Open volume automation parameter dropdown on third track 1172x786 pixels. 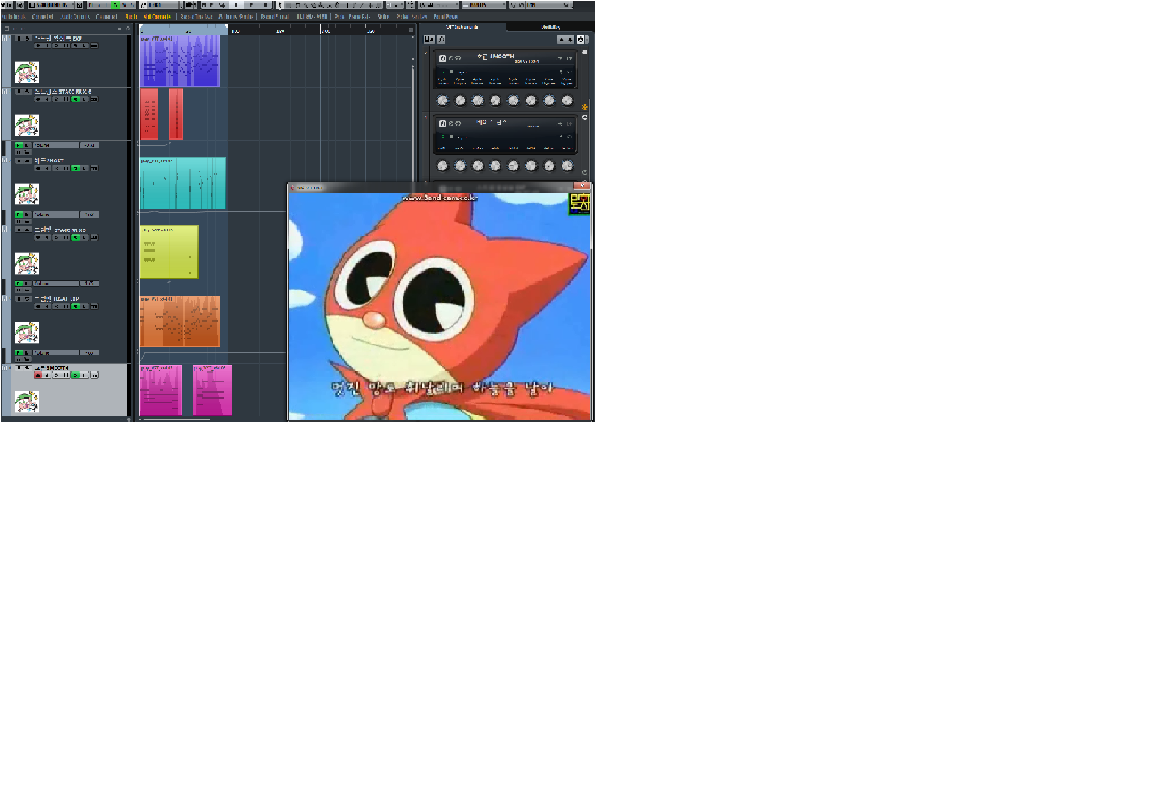point(56,214)
